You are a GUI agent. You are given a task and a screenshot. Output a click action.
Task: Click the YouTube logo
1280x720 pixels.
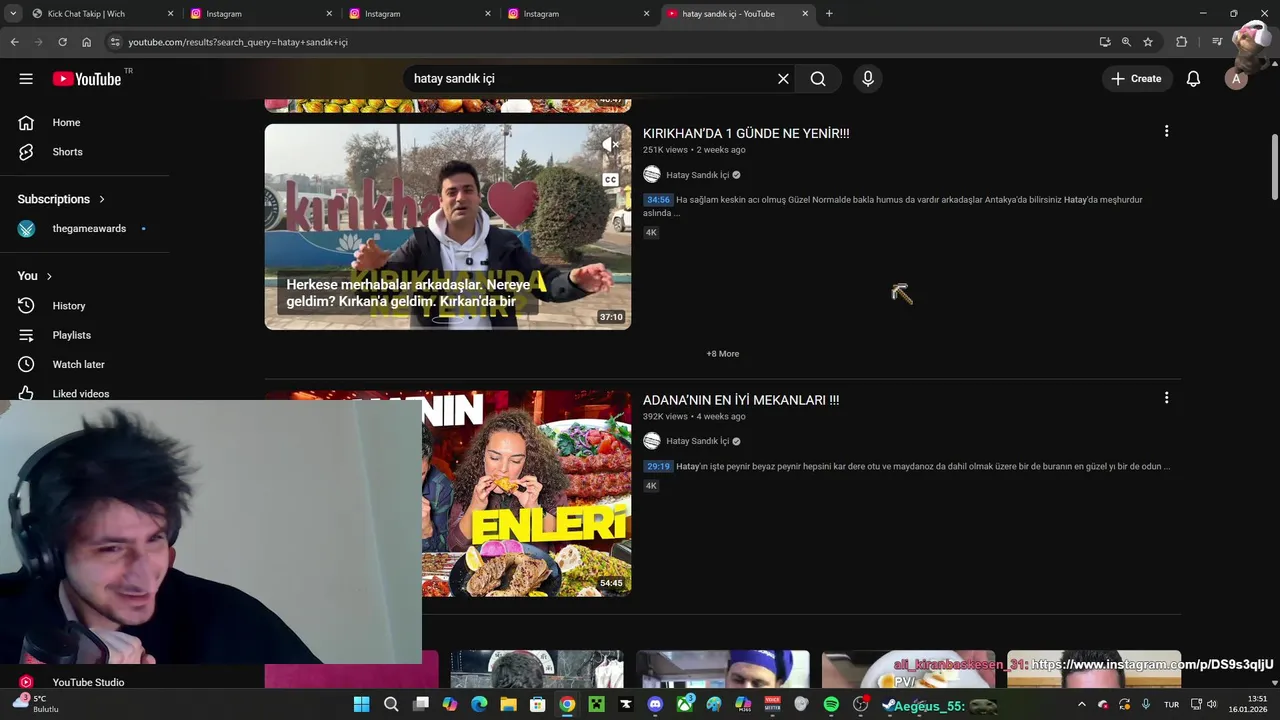[x=87, y=79]
